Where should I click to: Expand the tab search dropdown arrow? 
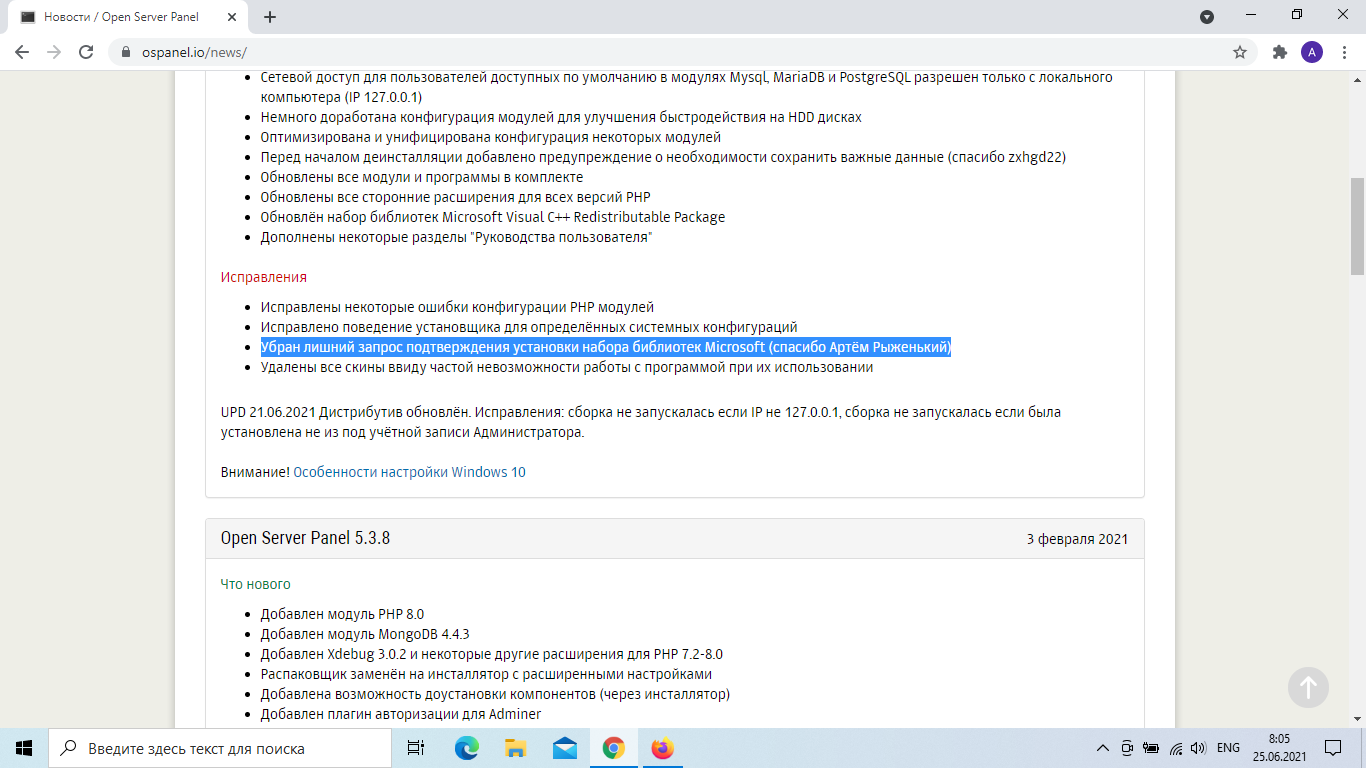pos(1207,16)
